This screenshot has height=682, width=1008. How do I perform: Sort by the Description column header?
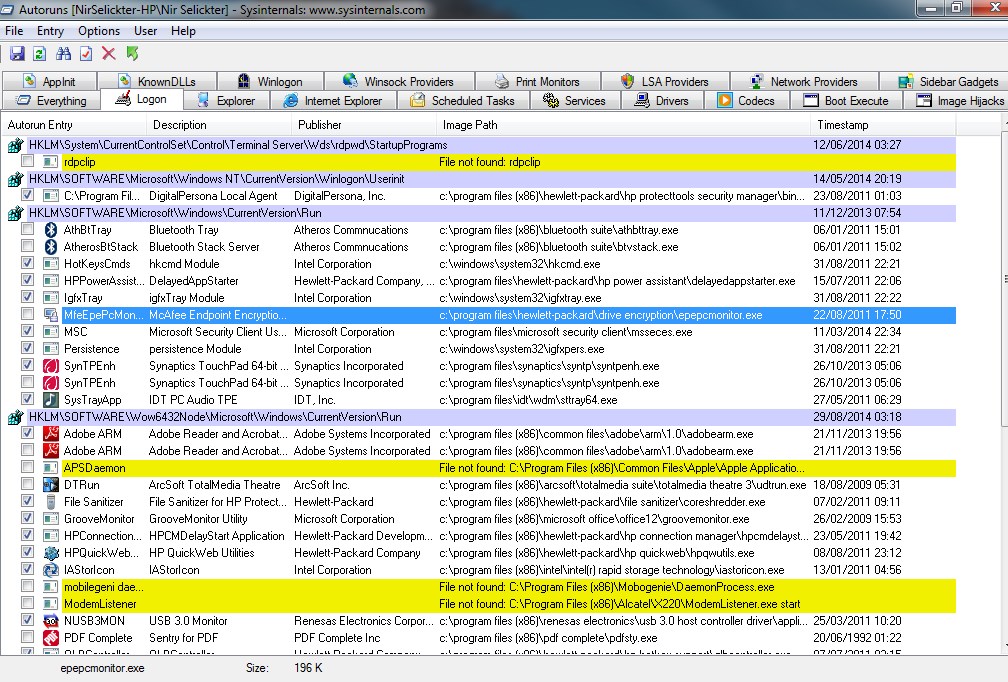219,125
